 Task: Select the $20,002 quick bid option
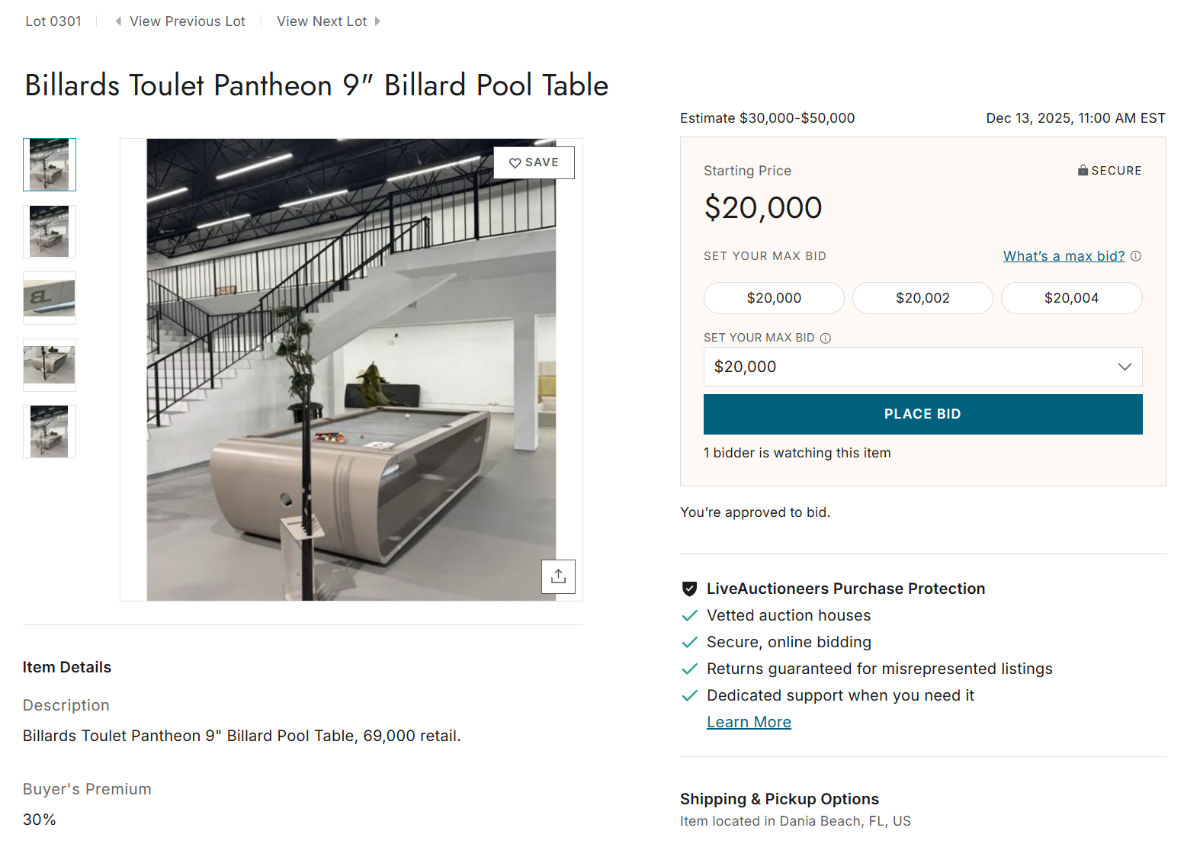(x=922, y=298)
